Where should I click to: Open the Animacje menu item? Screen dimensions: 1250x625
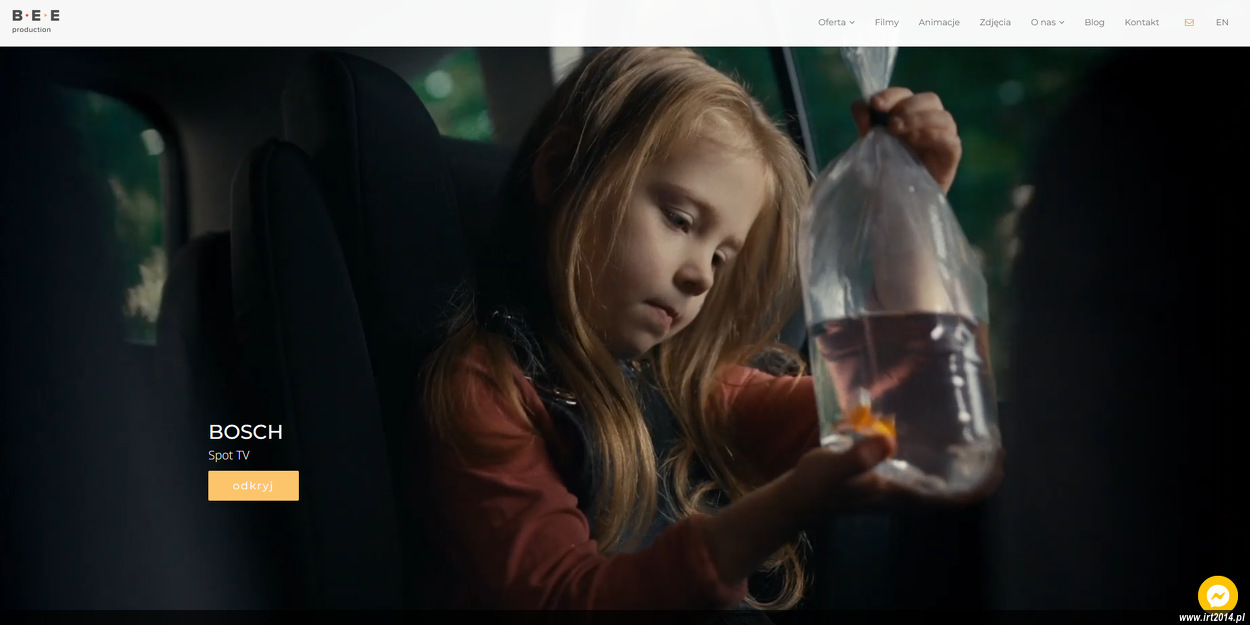coord(939,22)
